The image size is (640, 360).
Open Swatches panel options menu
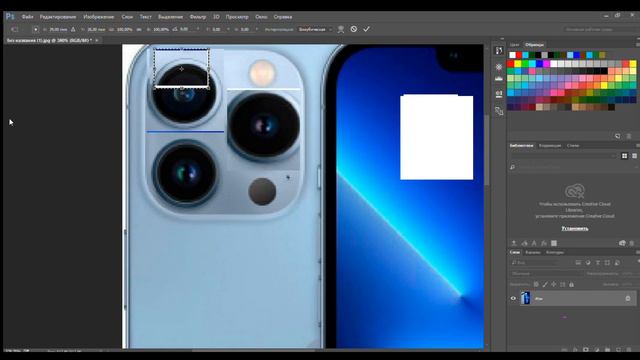(638, 44)
